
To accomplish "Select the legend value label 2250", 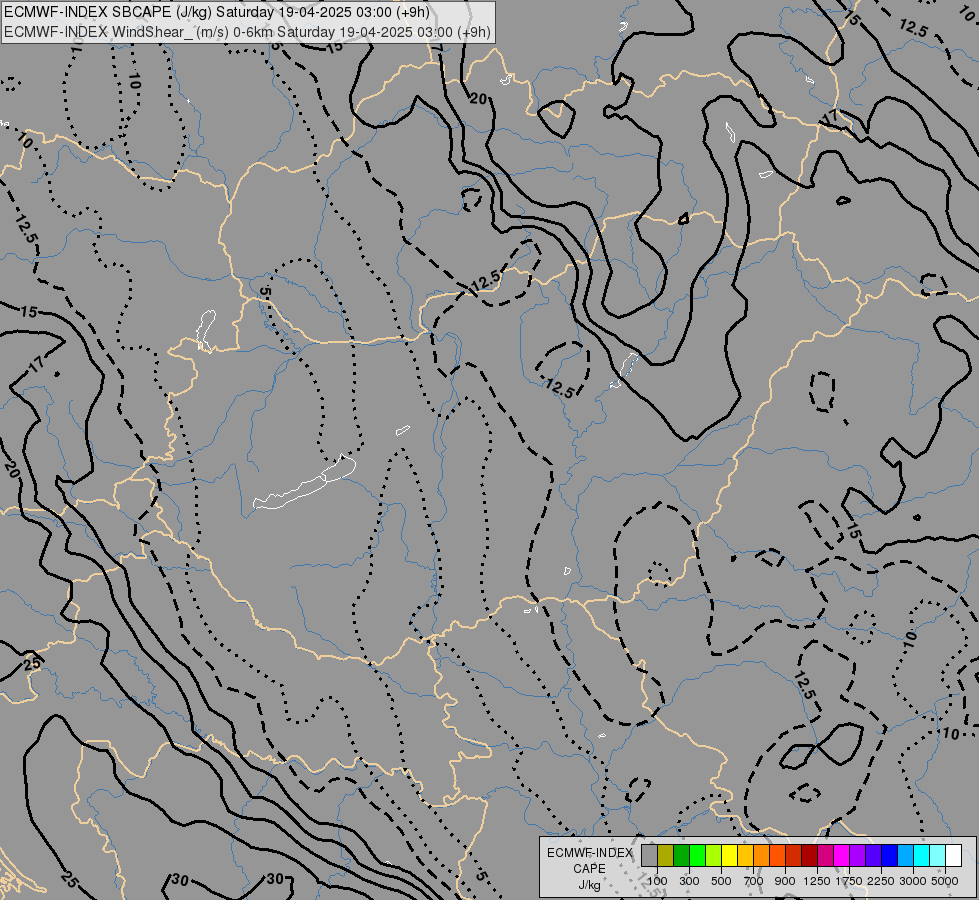I will pos(881,881).
